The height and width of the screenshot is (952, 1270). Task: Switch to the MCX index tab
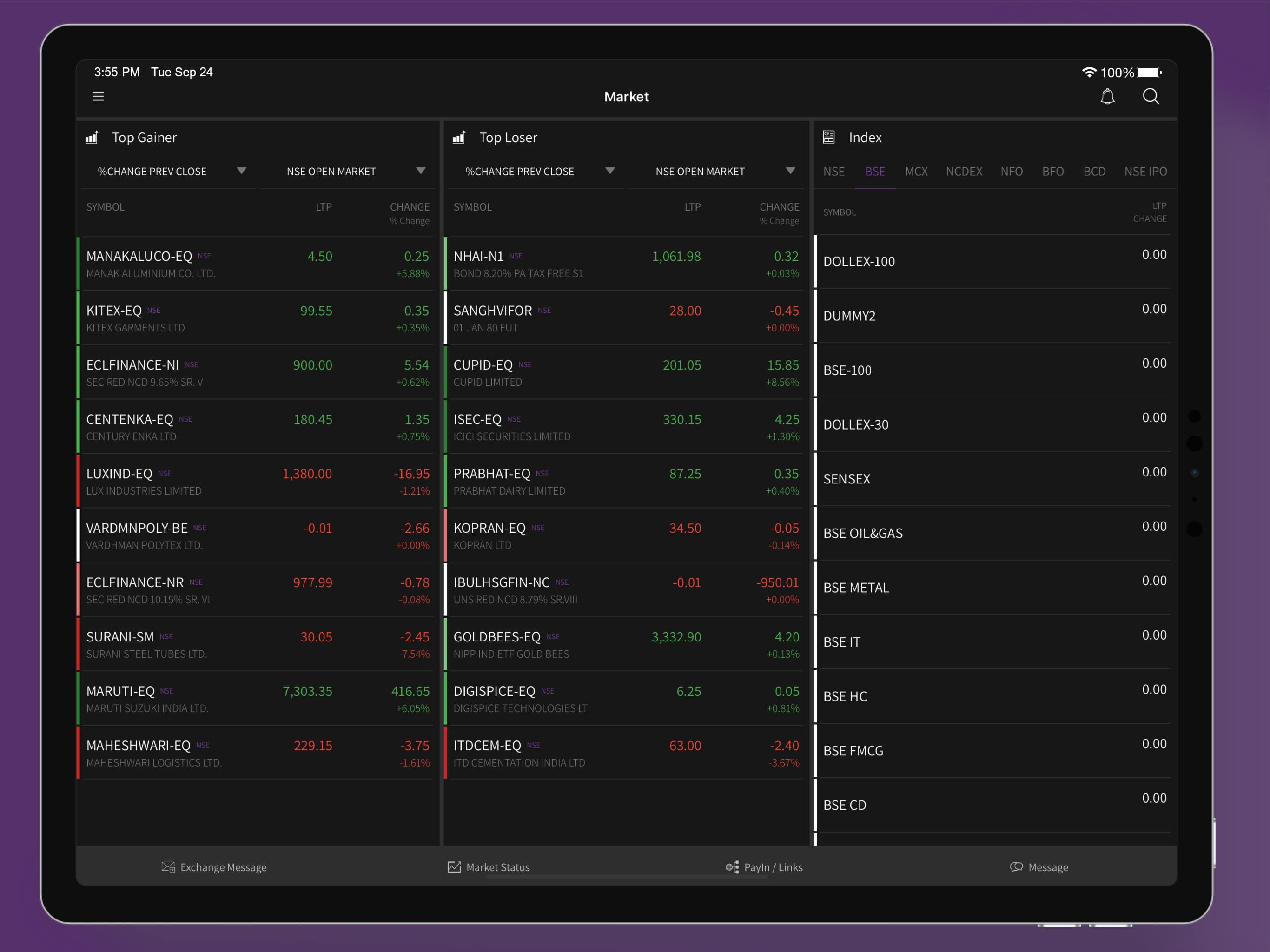916,171
